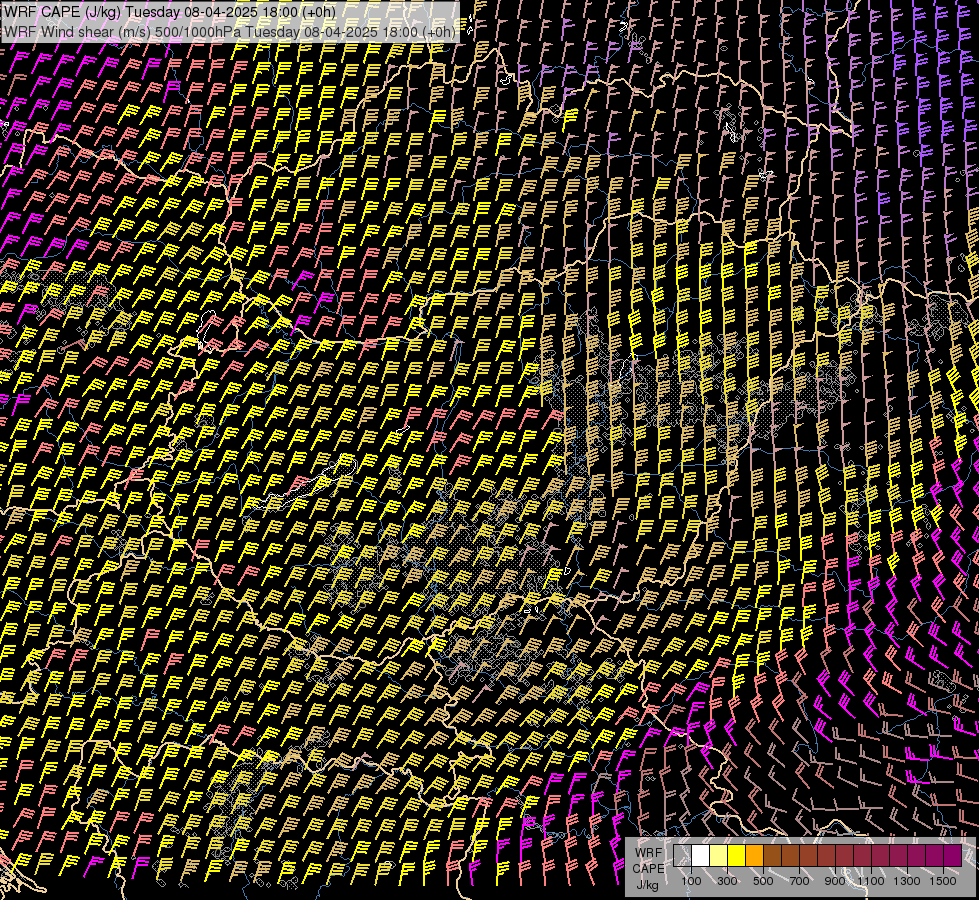
Task: Click the 1100 label in the legend
Action: pyautogui.click(x=871, y=881)
